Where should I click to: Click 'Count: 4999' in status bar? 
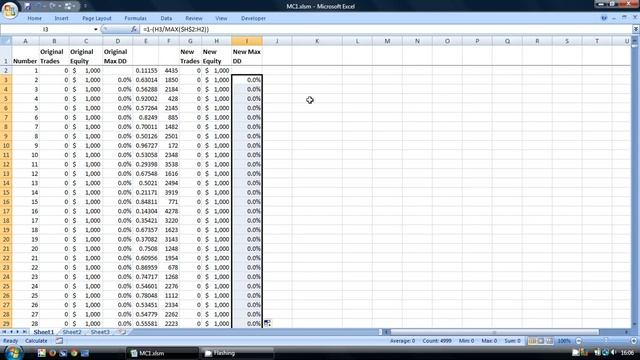437,341
